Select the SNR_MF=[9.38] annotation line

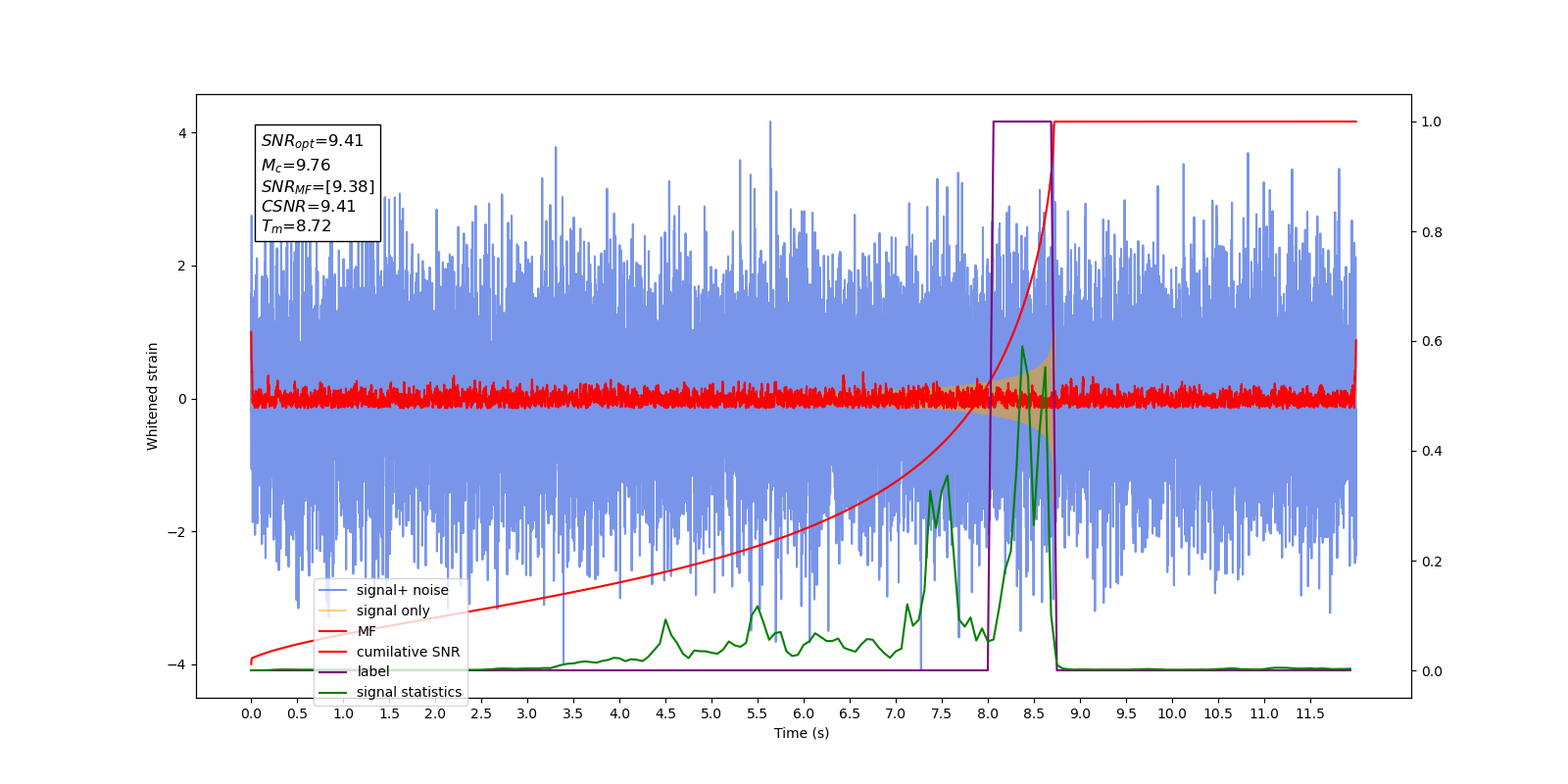point(318,186)
